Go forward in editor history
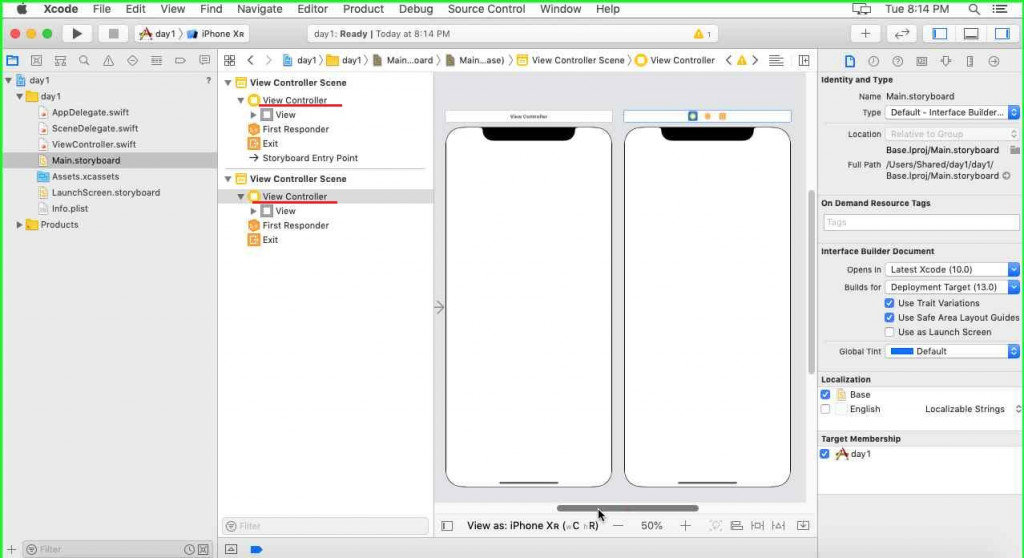1024x558 pixels. tap(268, 60)
